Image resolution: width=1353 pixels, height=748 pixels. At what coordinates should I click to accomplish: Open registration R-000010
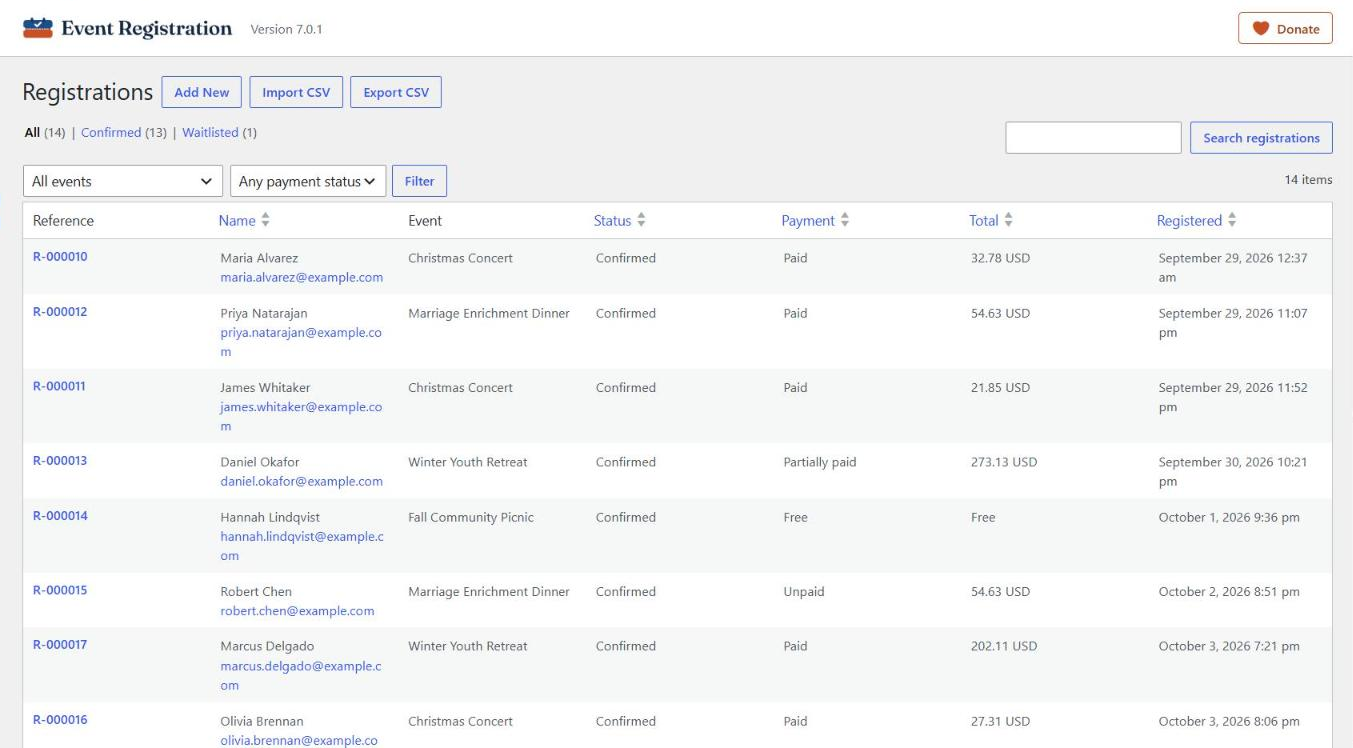pyautogui.click(x=60, y=257)
